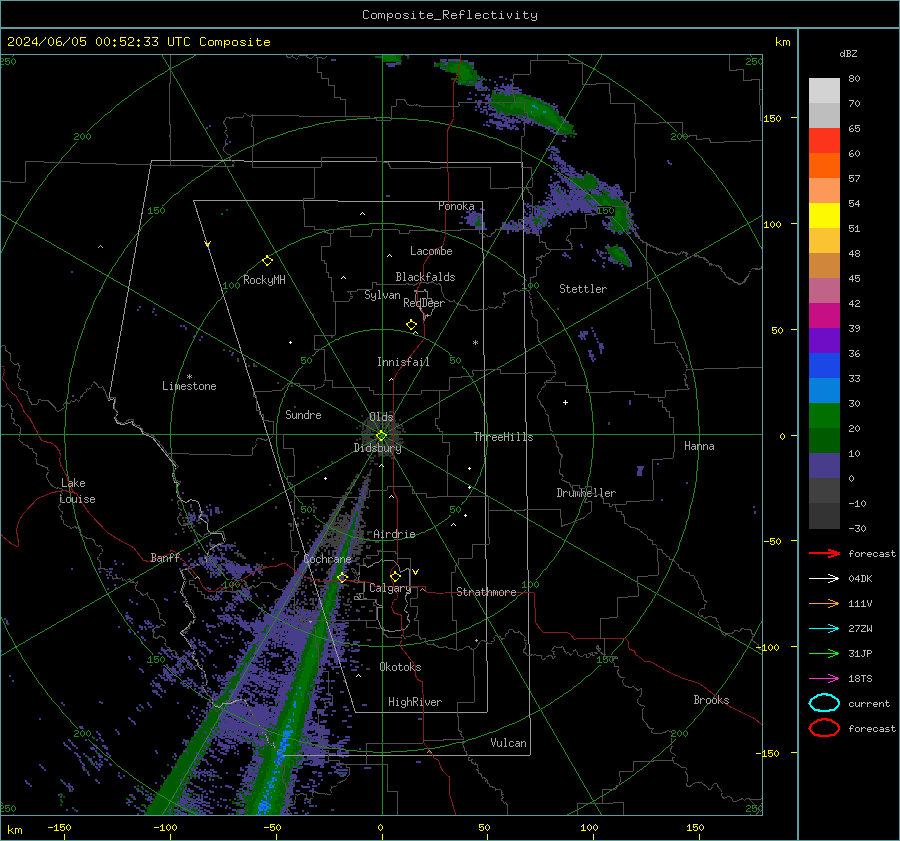Viewport: 900px width, 841px height.
Task: Pick the magenta 42 dBZ swatch
Action: click(824, 316)
